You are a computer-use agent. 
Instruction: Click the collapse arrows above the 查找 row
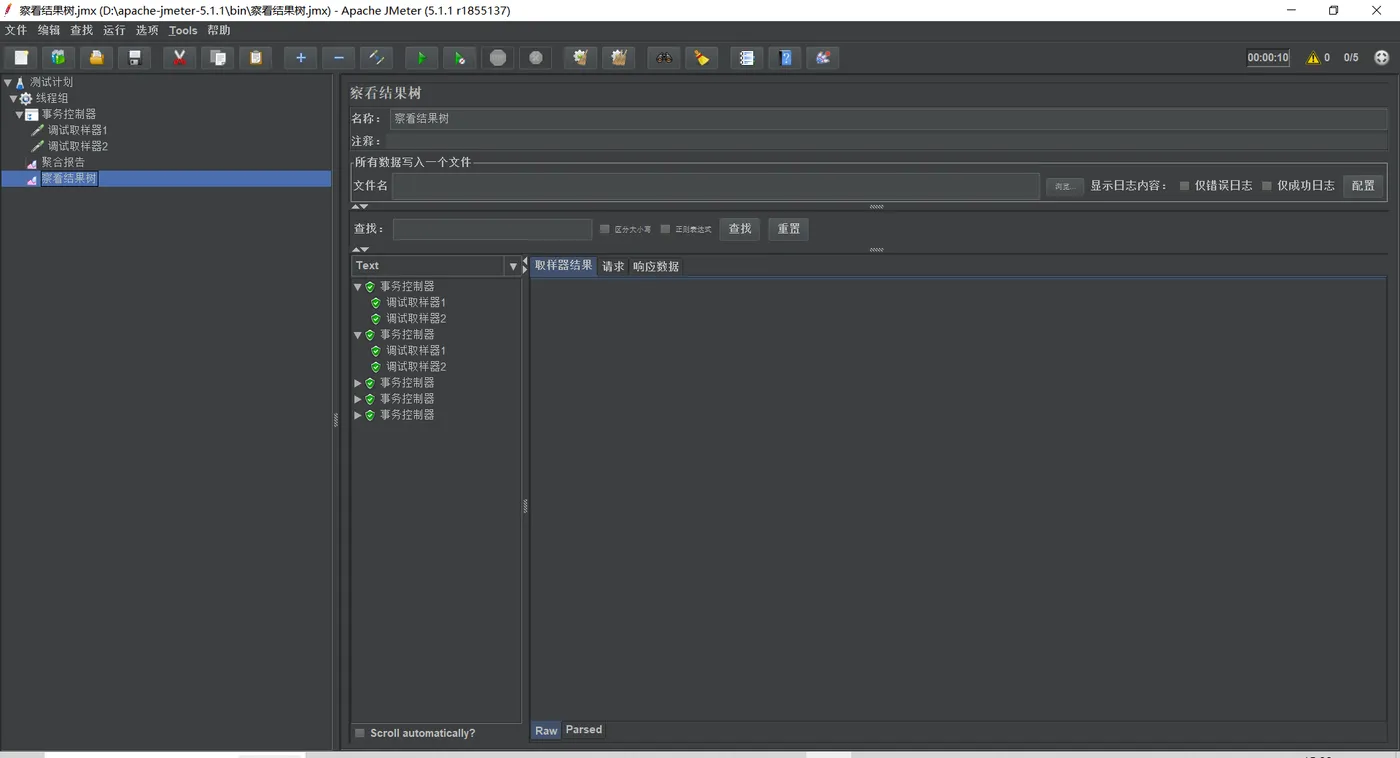(361, 207)
